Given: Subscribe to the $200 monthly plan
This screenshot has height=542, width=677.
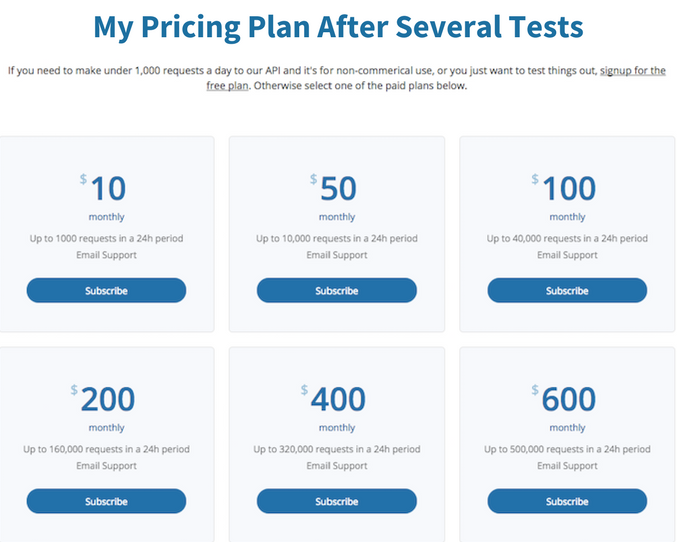Looking at the screenshot, I should click(x=106, y=501).
